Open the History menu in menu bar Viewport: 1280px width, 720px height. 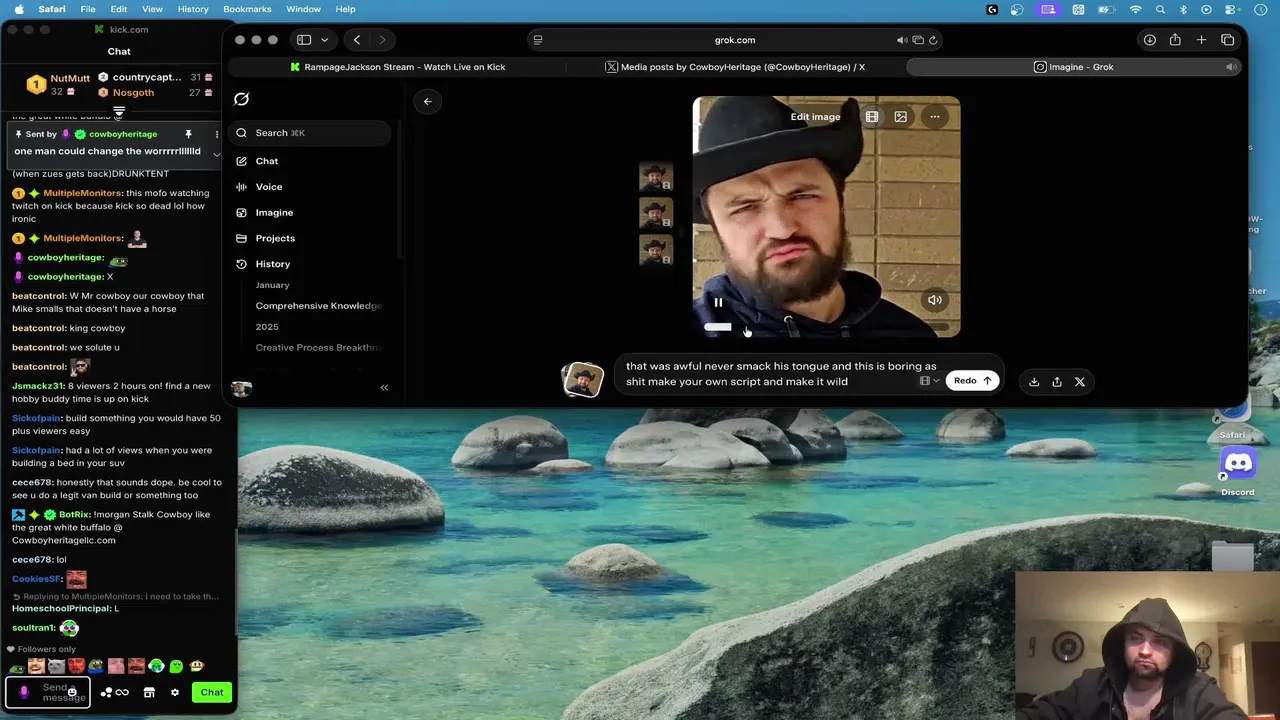coord(193,9)
